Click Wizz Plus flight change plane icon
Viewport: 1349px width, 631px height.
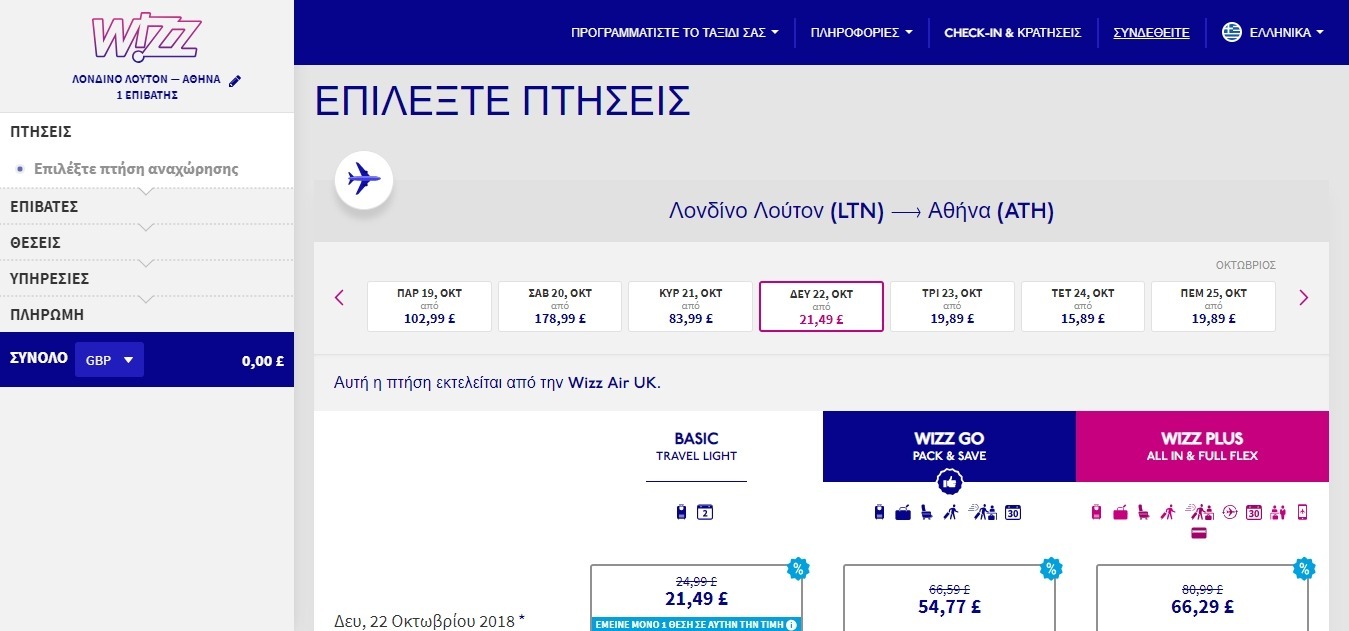coord(1230,512)
